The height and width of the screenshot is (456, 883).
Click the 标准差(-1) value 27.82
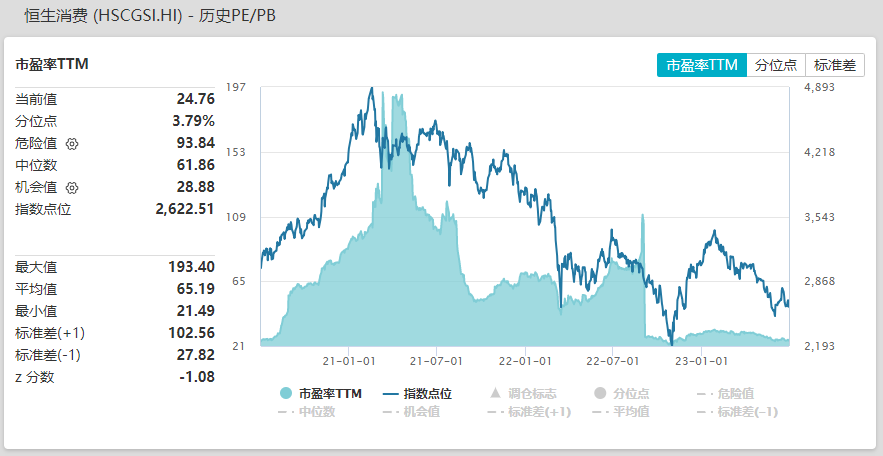[x=195, y=355]
